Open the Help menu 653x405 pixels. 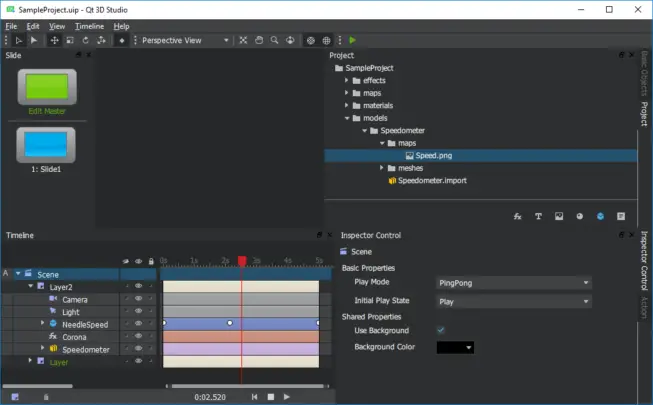[x=121, y=26]
